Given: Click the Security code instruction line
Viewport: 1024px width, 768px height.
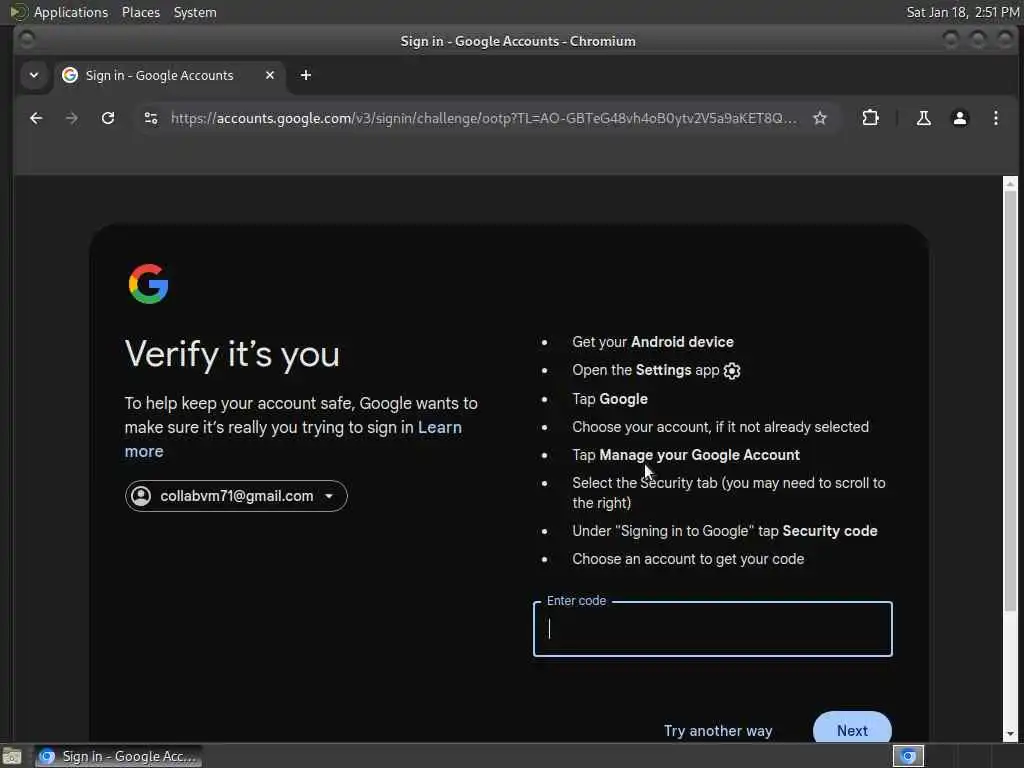Looking at the screenshot, I should pyautogui.click(x=724, y=531).
